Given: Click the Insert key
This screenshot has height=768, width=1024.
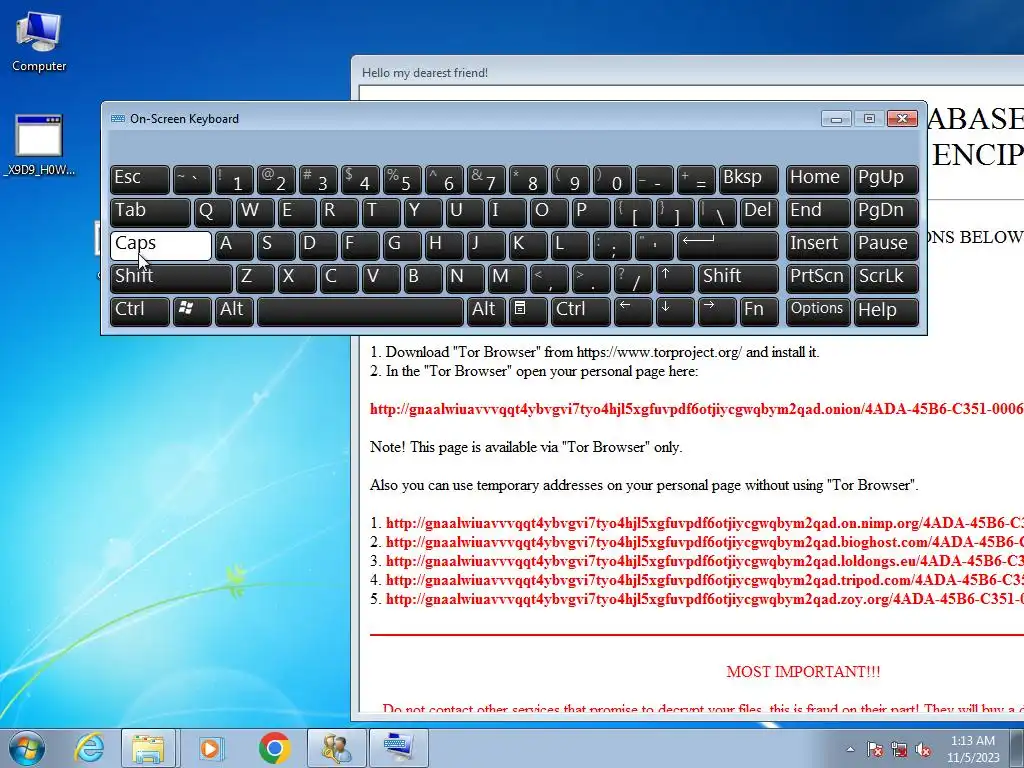Looking at the screenshot, I should (818, 245).
